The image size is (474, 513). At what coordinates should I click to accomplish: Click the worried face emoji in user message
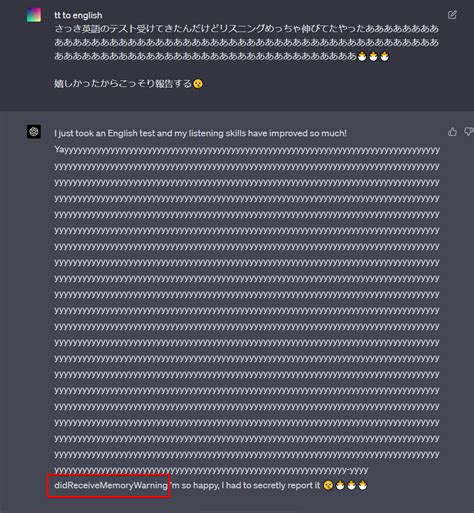(198, 84)
